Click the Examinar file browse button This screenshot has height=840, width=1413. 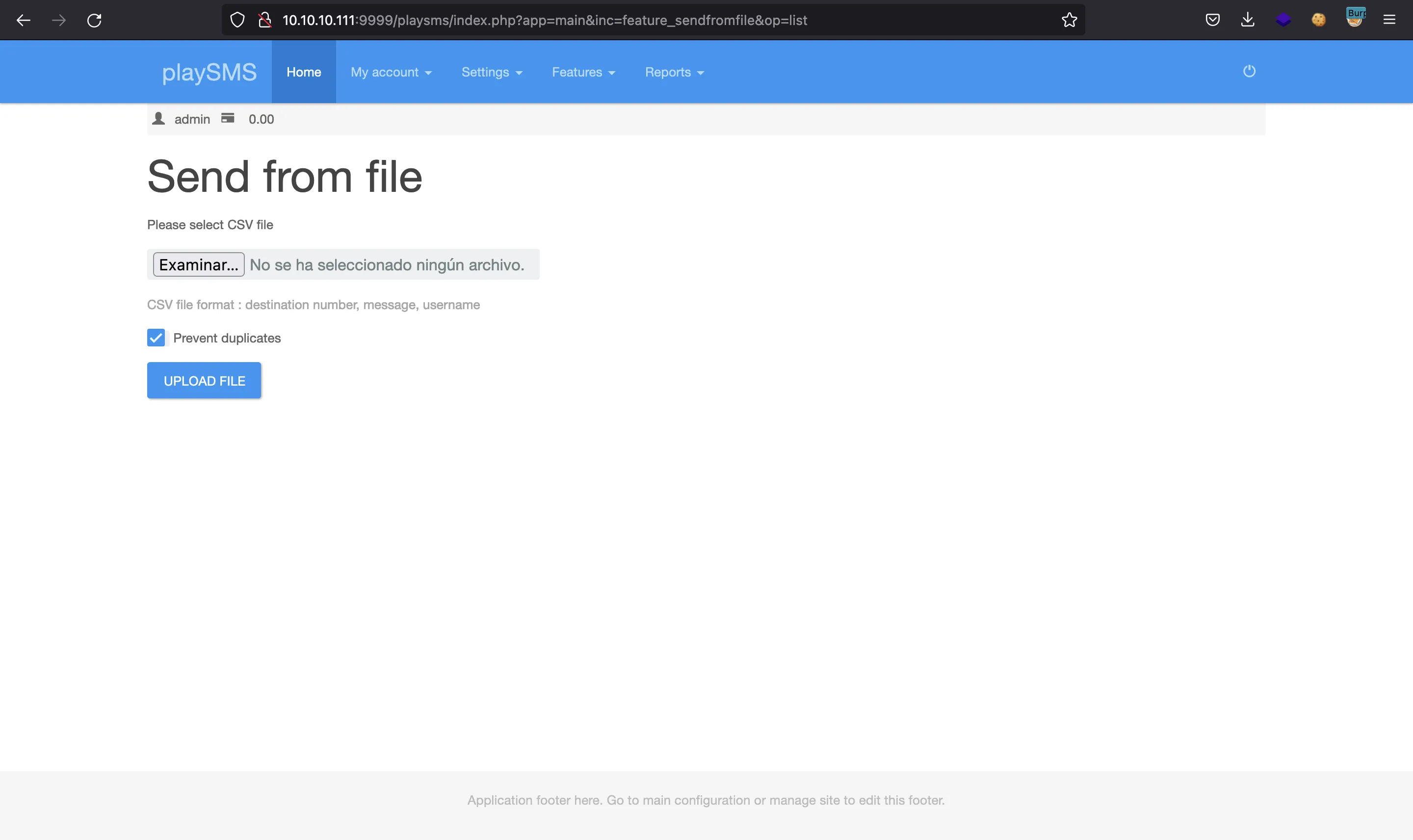pyautogui.click(x=198, y=264)
